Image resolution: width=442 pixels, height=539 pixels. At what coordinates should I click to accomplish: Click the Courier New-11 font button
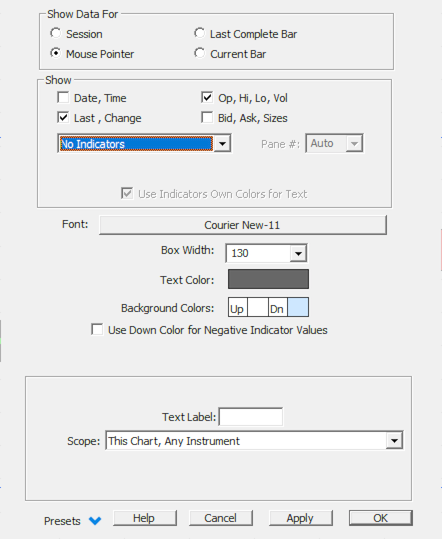243,225
